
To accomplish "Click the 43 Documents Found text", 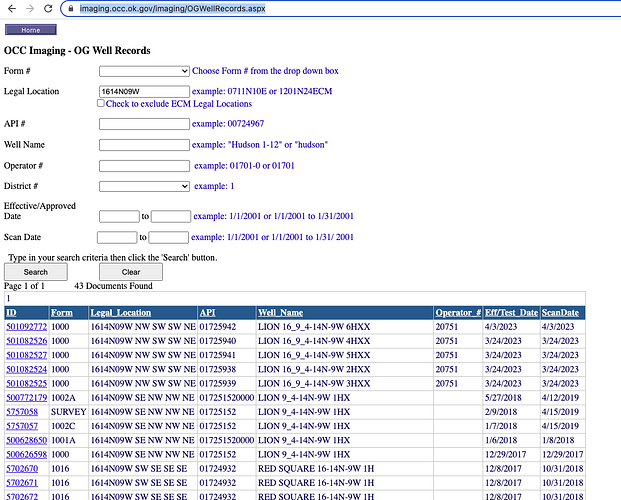I will pyautogui.click(x=113, y=286).
